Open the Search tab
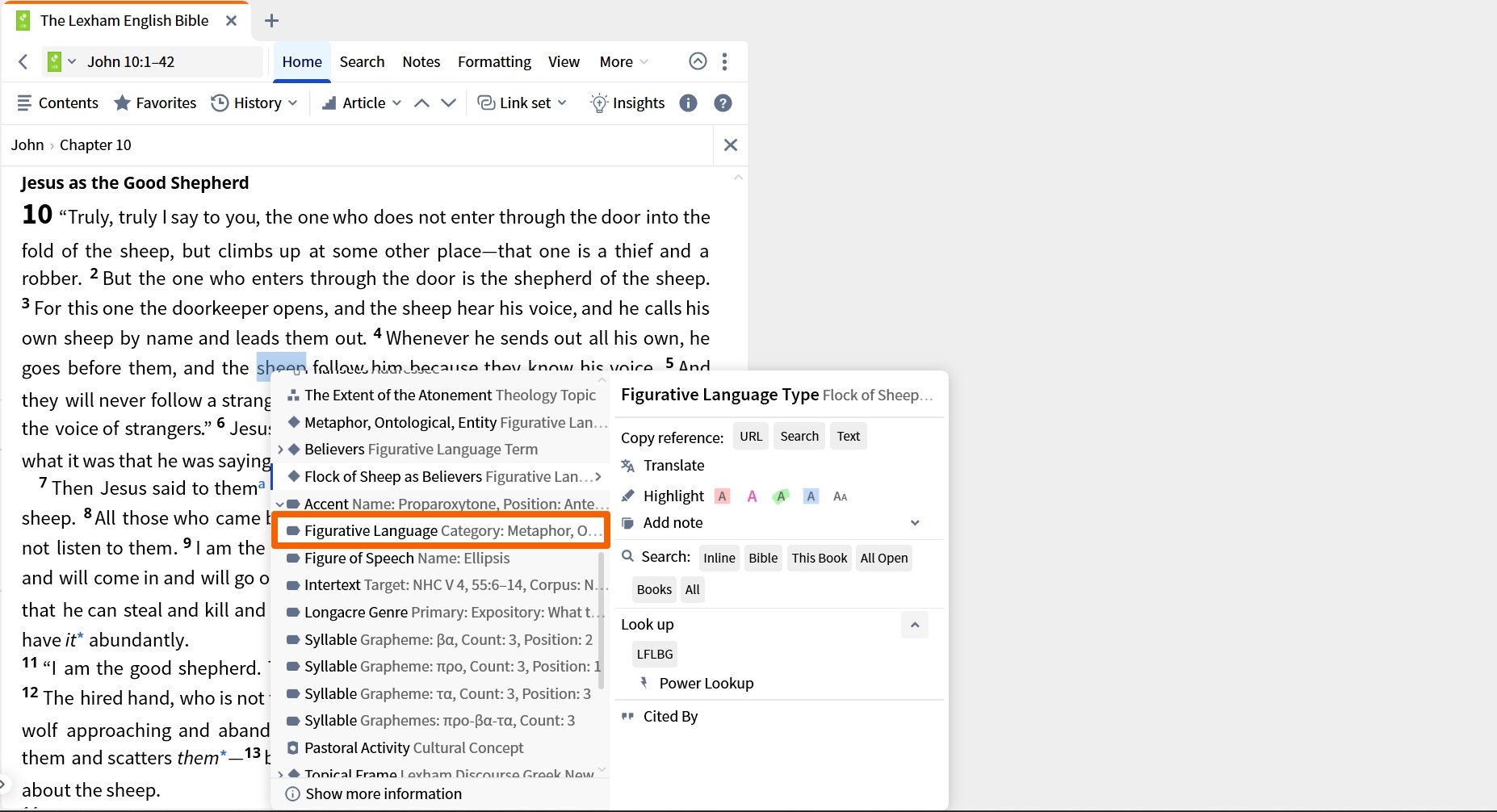Image resolution: width=1497 pixels, height=812 pixels. (362, 61)
